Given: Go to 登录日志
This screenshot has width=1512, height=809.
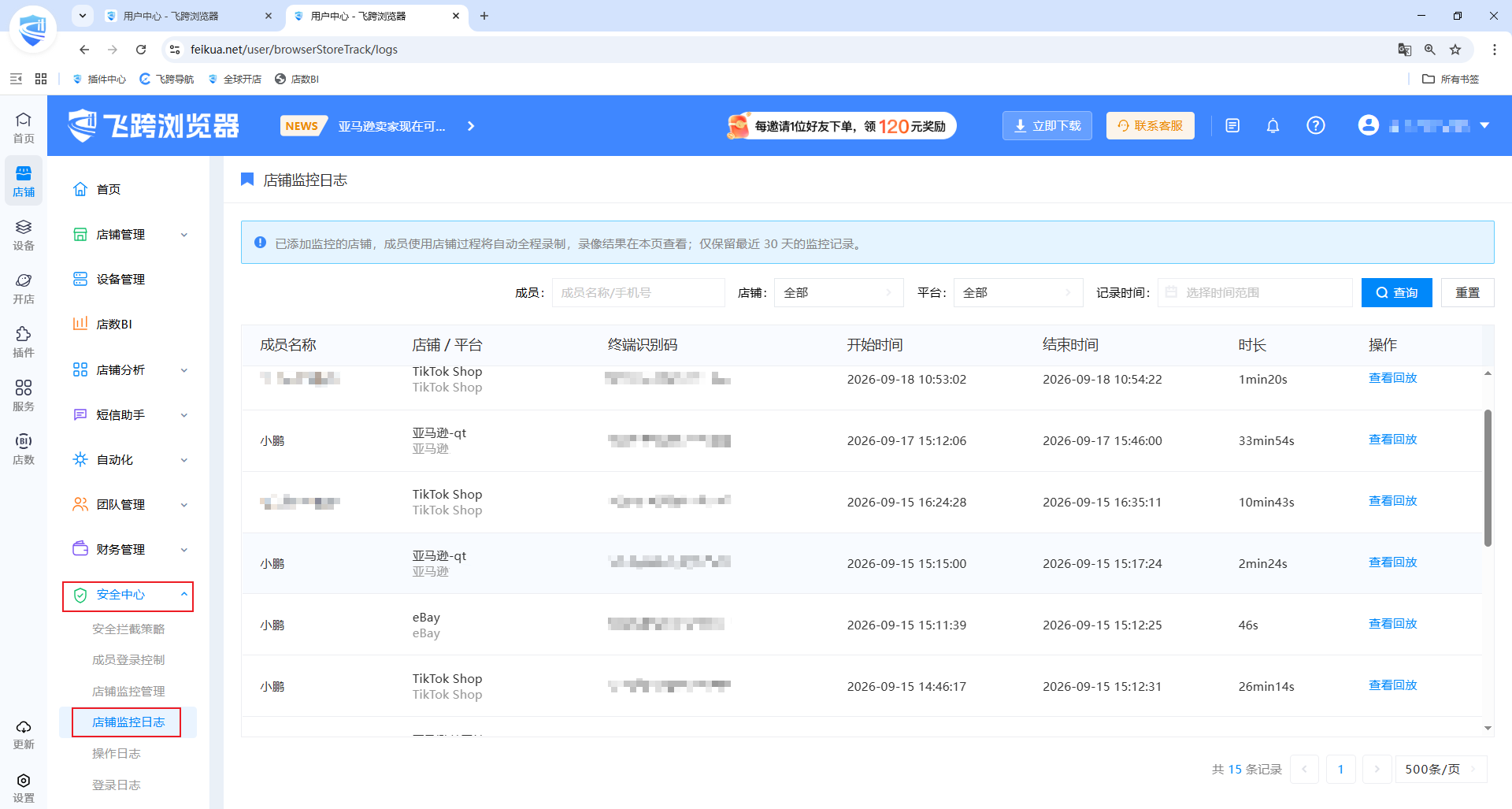Looking at the screenshot, I should [117, 785].
